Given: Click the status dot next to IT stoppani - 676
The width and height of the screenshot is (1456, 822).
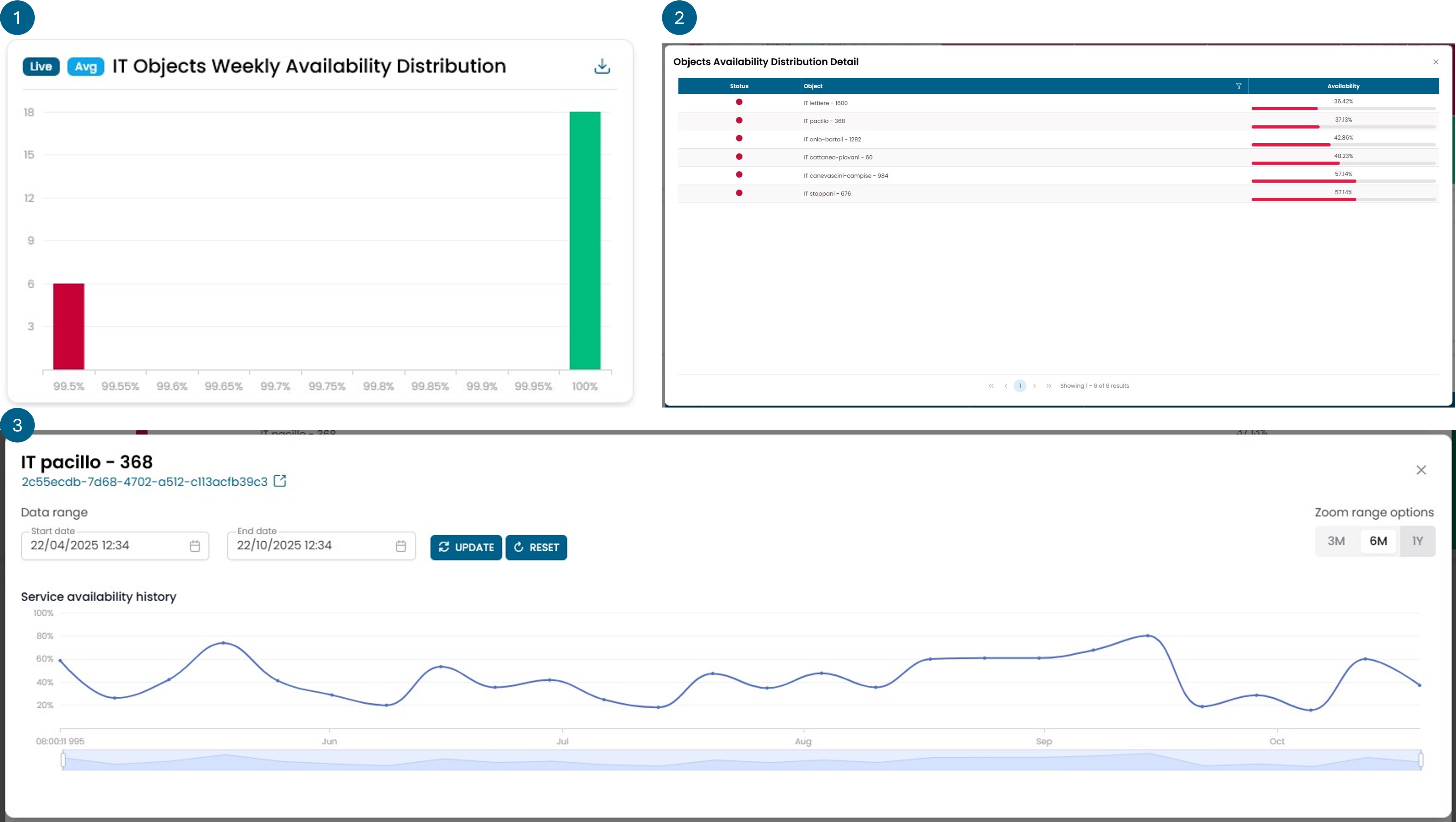Looking at the screenshot, I should [x=739, y=193].
